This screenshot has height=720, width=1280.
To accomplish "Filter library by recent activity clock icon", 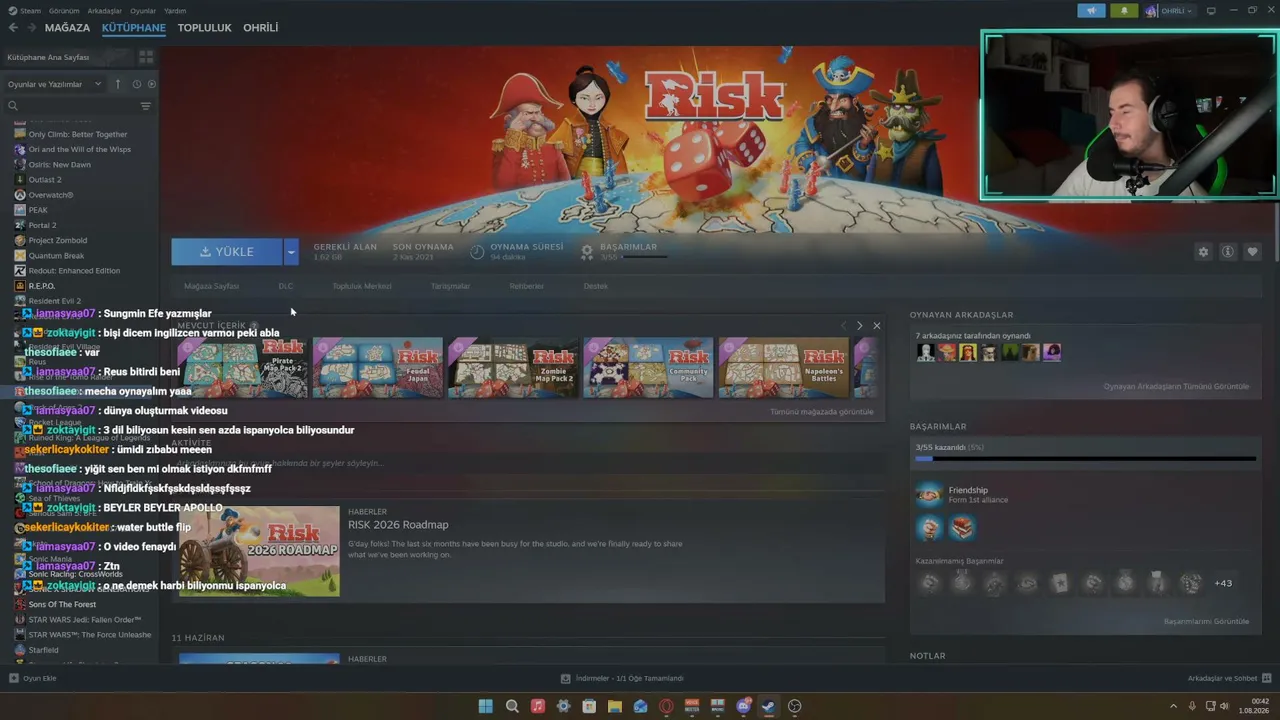I will coord(137,84).
